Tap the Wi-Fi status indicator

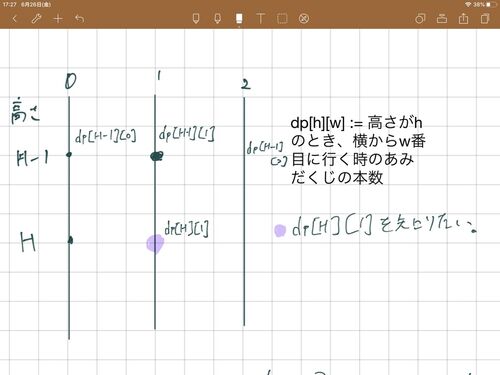pyautogui.click(x=468, y=4)
